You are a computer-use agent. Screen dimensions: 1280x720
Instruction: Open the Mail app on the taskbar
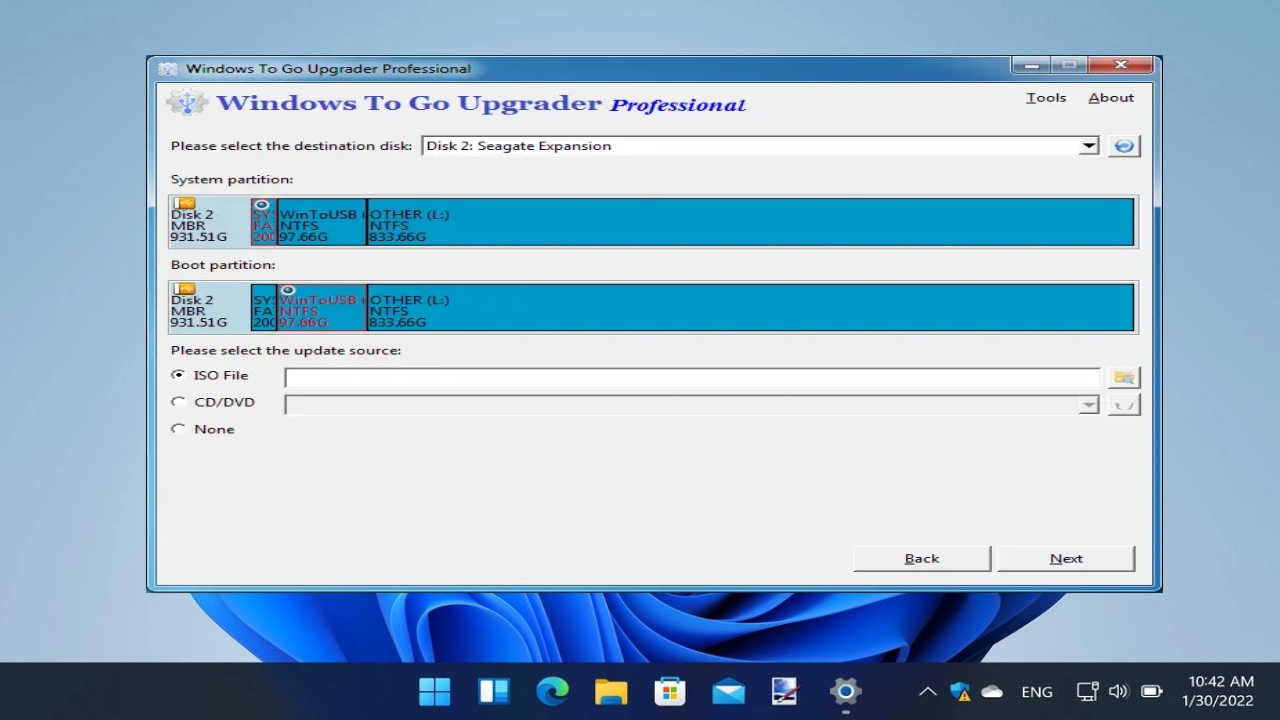[x=728, y=691]
